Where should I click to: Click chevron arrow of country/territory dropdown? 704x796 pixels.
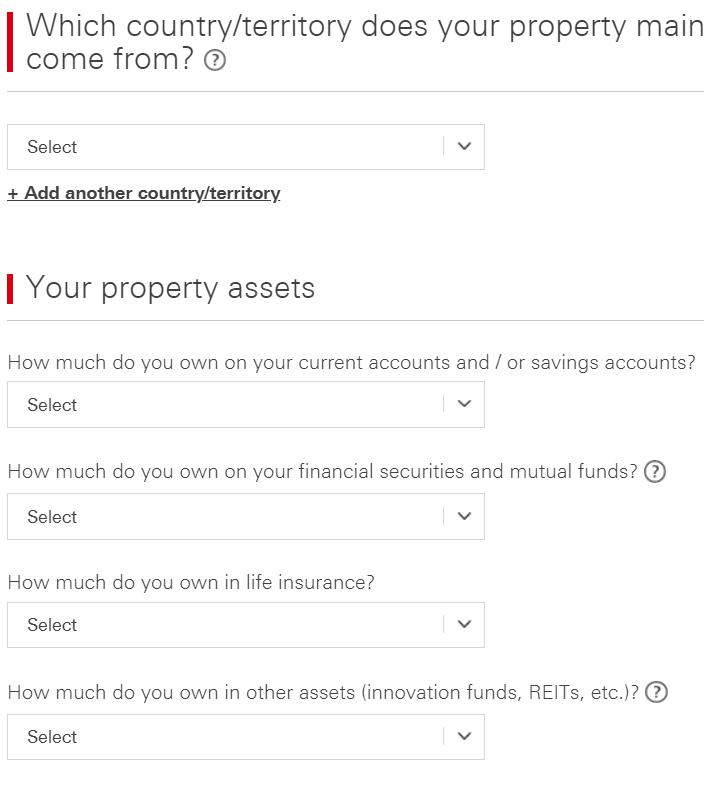click(464, 147)
